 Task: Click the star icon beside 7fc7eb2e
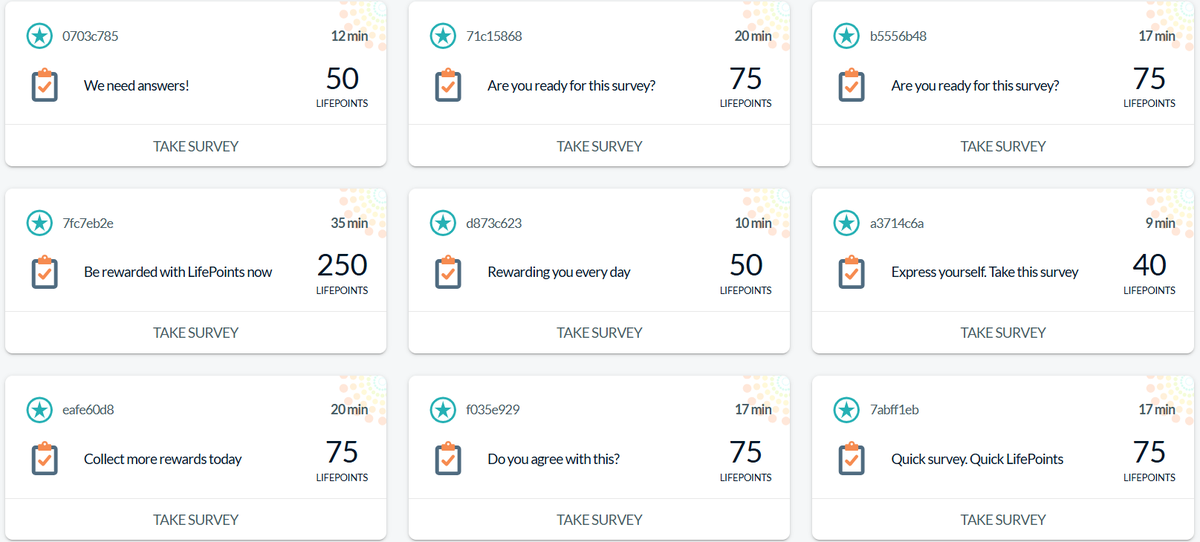[x=39, y=223]
